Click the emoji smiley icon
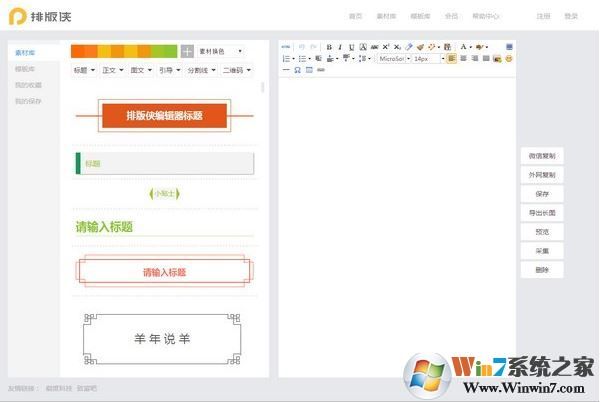601x402 pixels. point(509,59)
